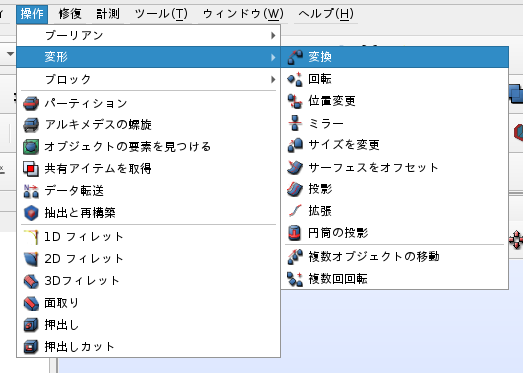
Task: Click the 複数オブジェクトの移動 icon
Action: pyautogui.click(x=295, y=257)
